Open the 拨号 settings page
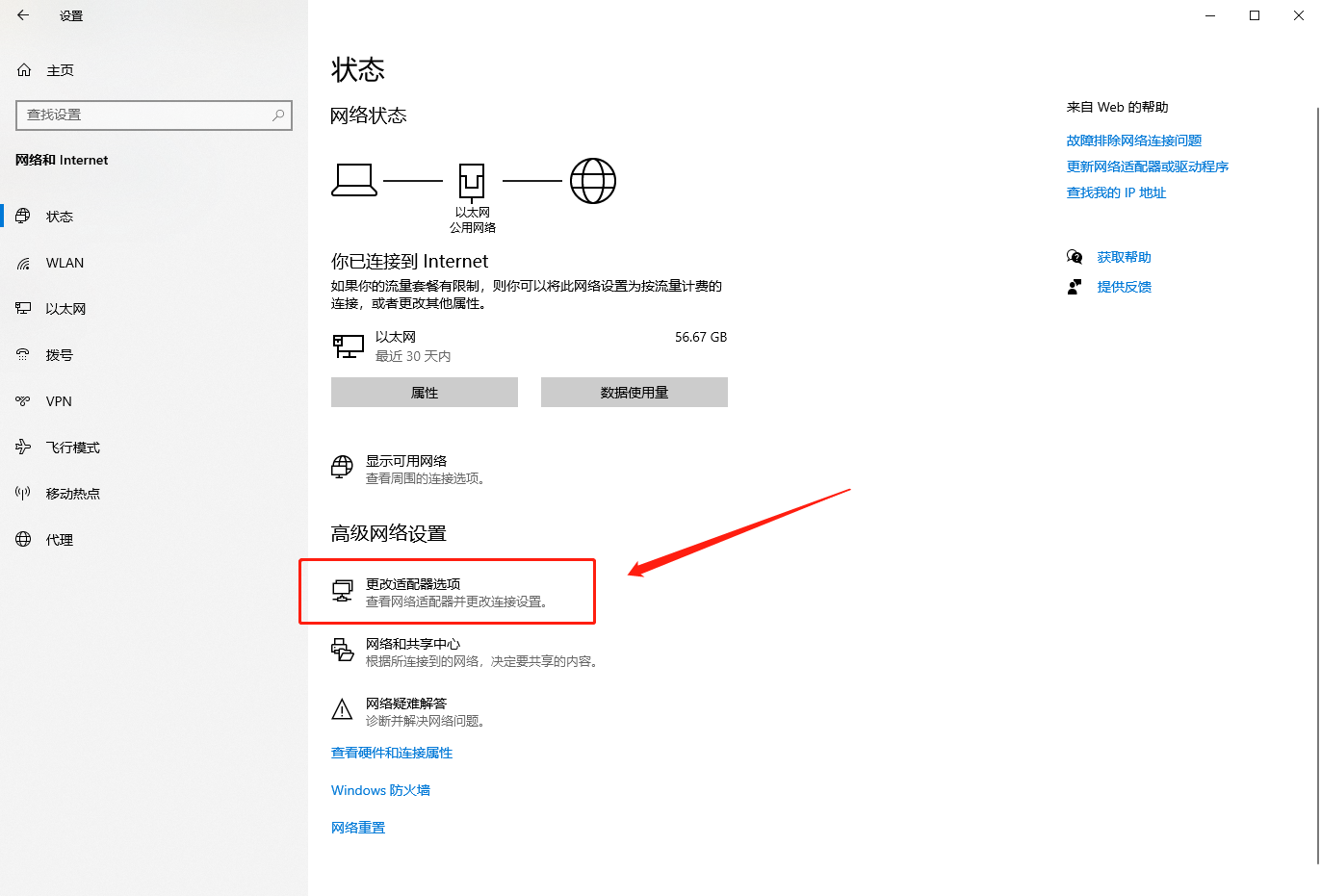The height and width of the screenshot is (896, 1321). point(154,355)
